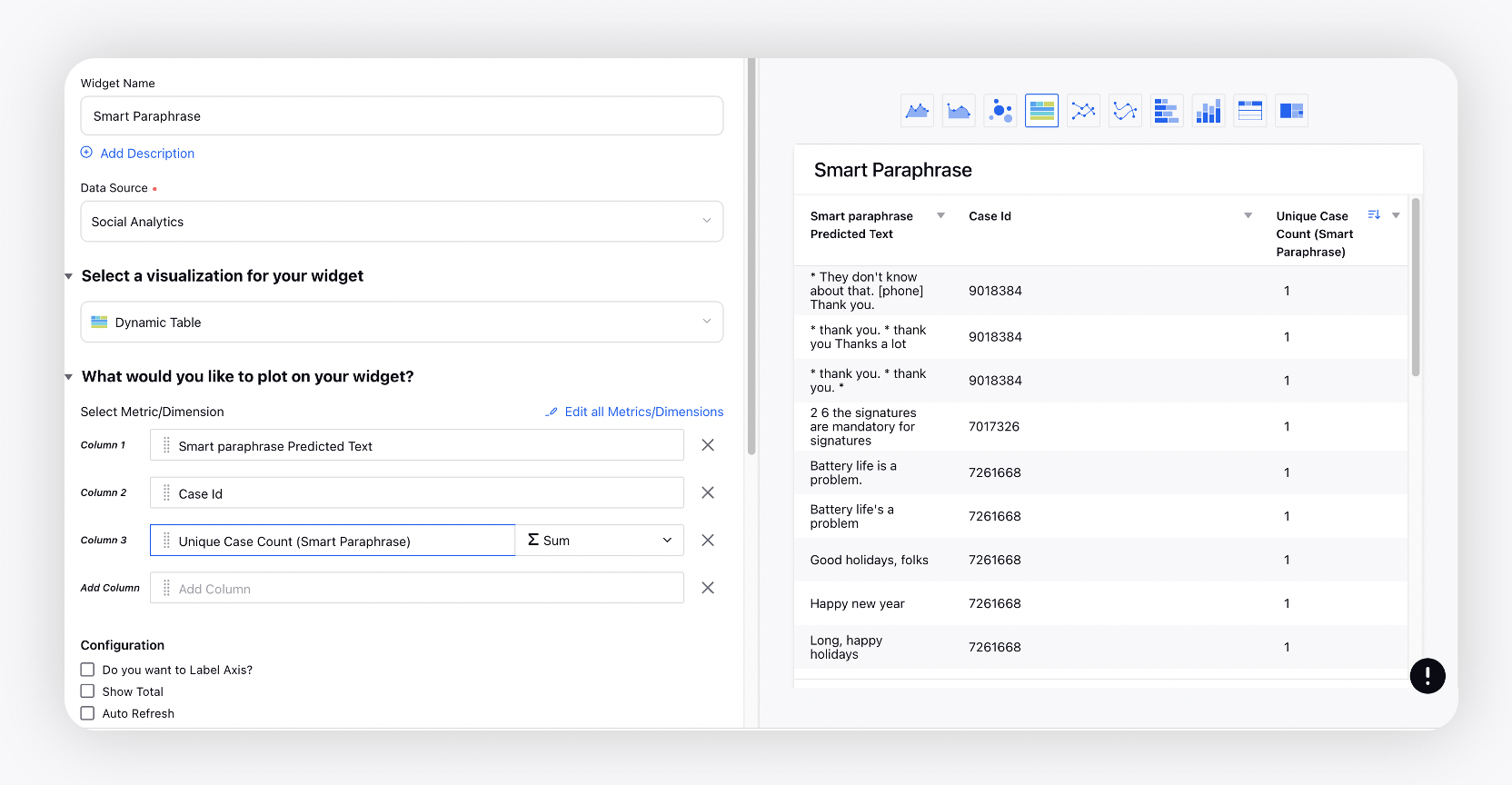Select the spline area chart icon

point(959,111)
